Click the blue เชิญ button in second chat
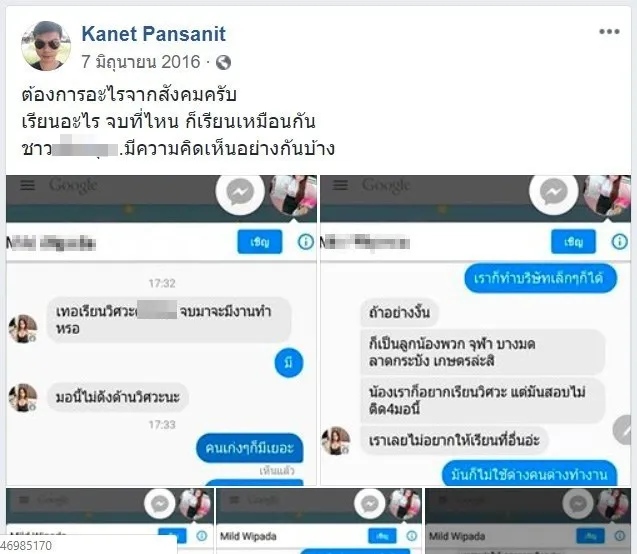The width and height of the screenshot is (637, 554). tap(573, 242)
